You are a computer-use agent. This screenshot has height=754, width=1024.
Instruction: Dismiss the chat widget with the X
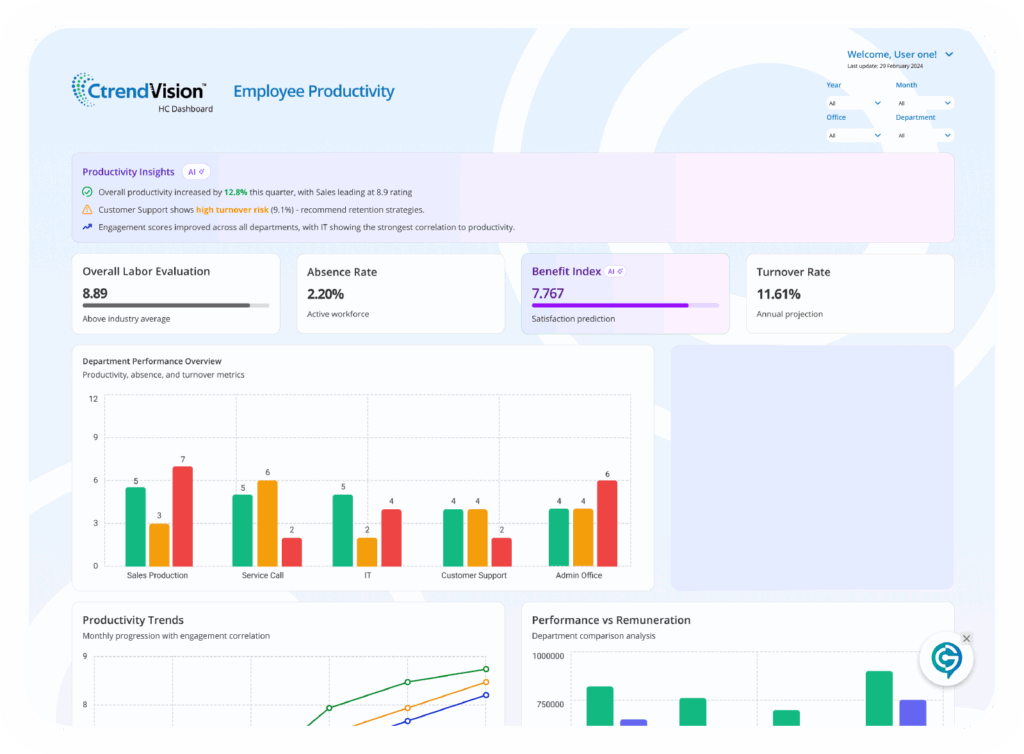click(966, 638)
